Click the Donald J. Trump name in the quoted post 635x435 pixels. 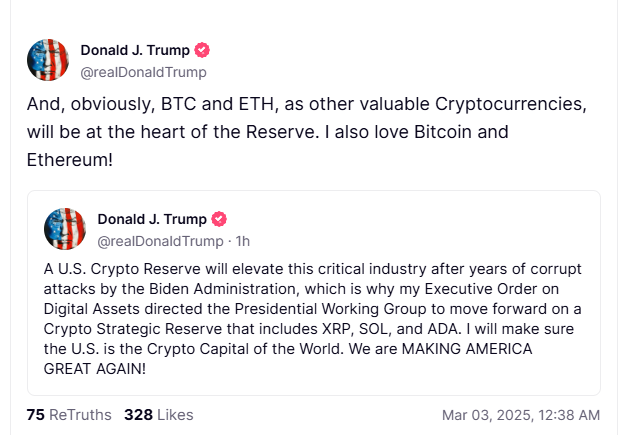[x=152, y=219]
